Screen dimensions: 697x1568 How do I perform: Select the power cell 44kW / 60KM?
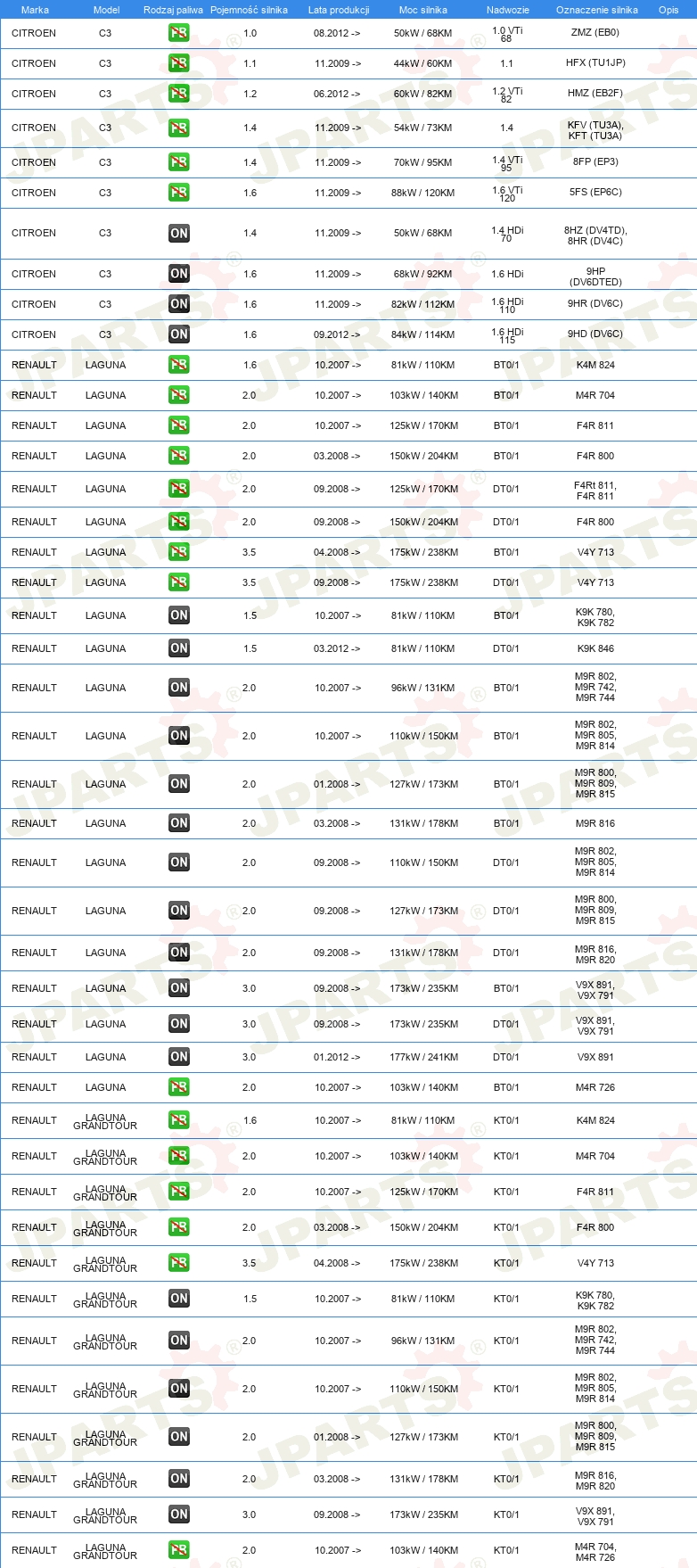423,63
